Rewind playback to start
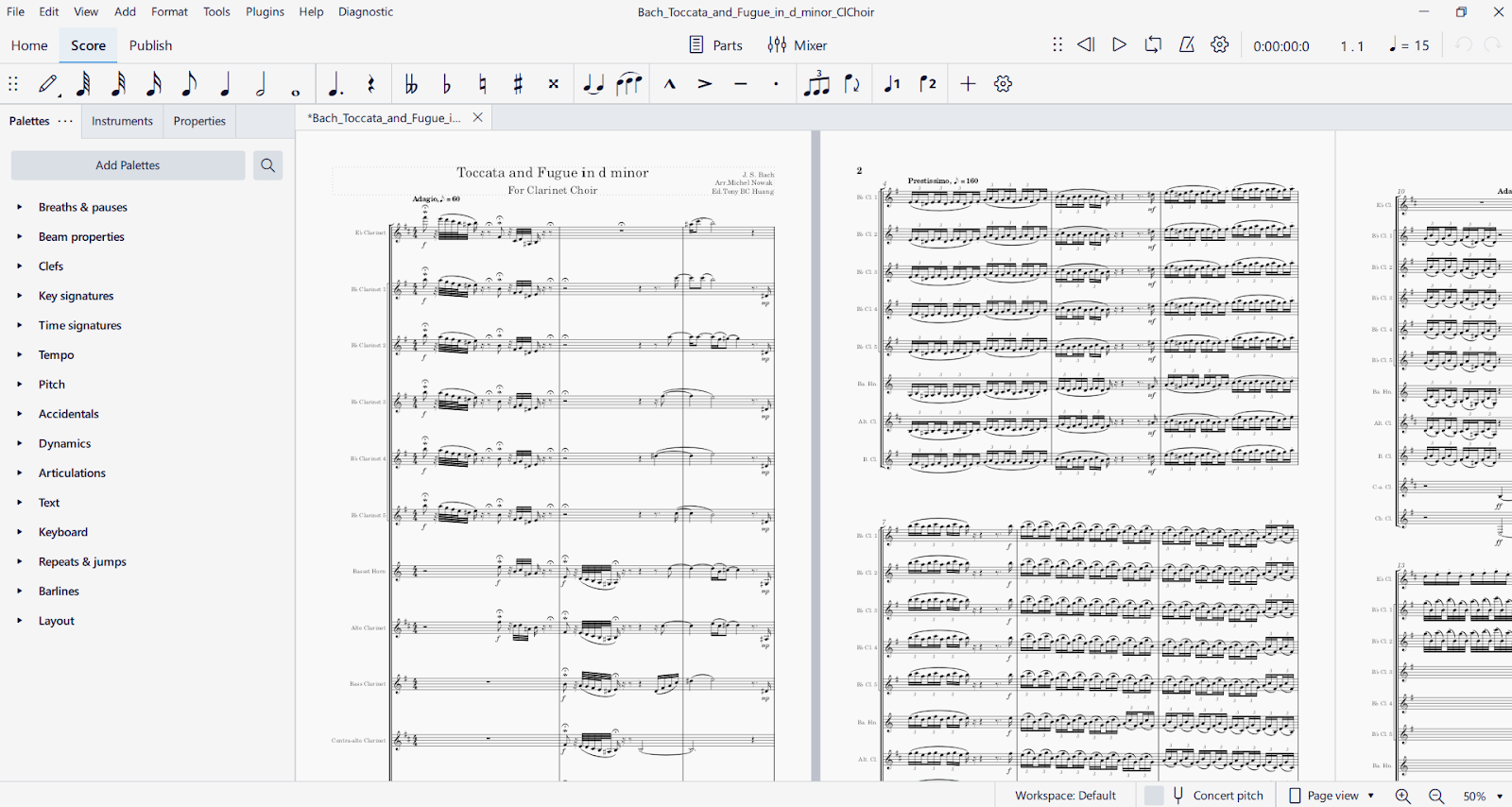1512x807 pixels. coord(1086,44)
